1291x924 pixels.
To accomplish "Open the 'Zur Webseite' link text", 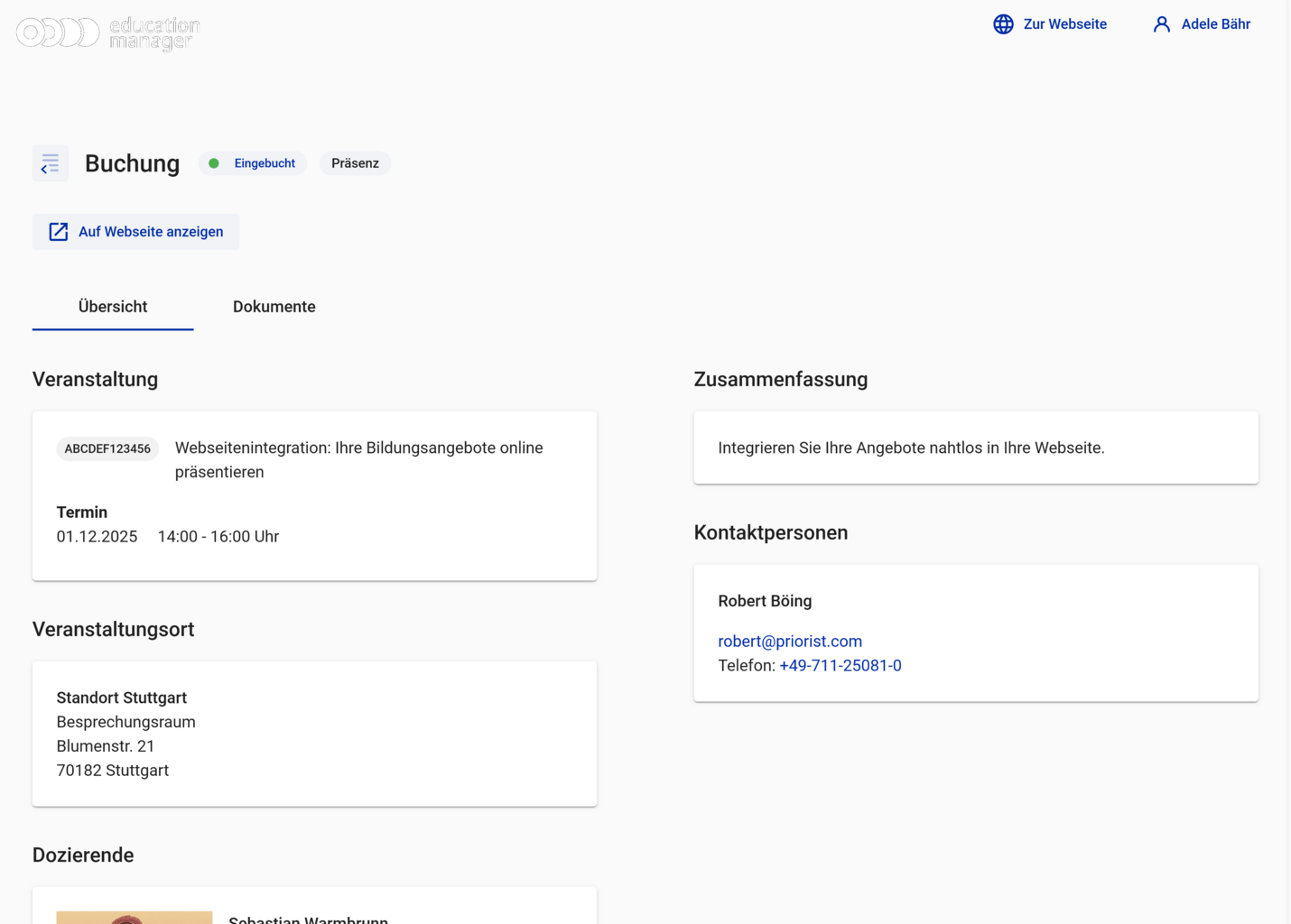I will click(1064, 24).
